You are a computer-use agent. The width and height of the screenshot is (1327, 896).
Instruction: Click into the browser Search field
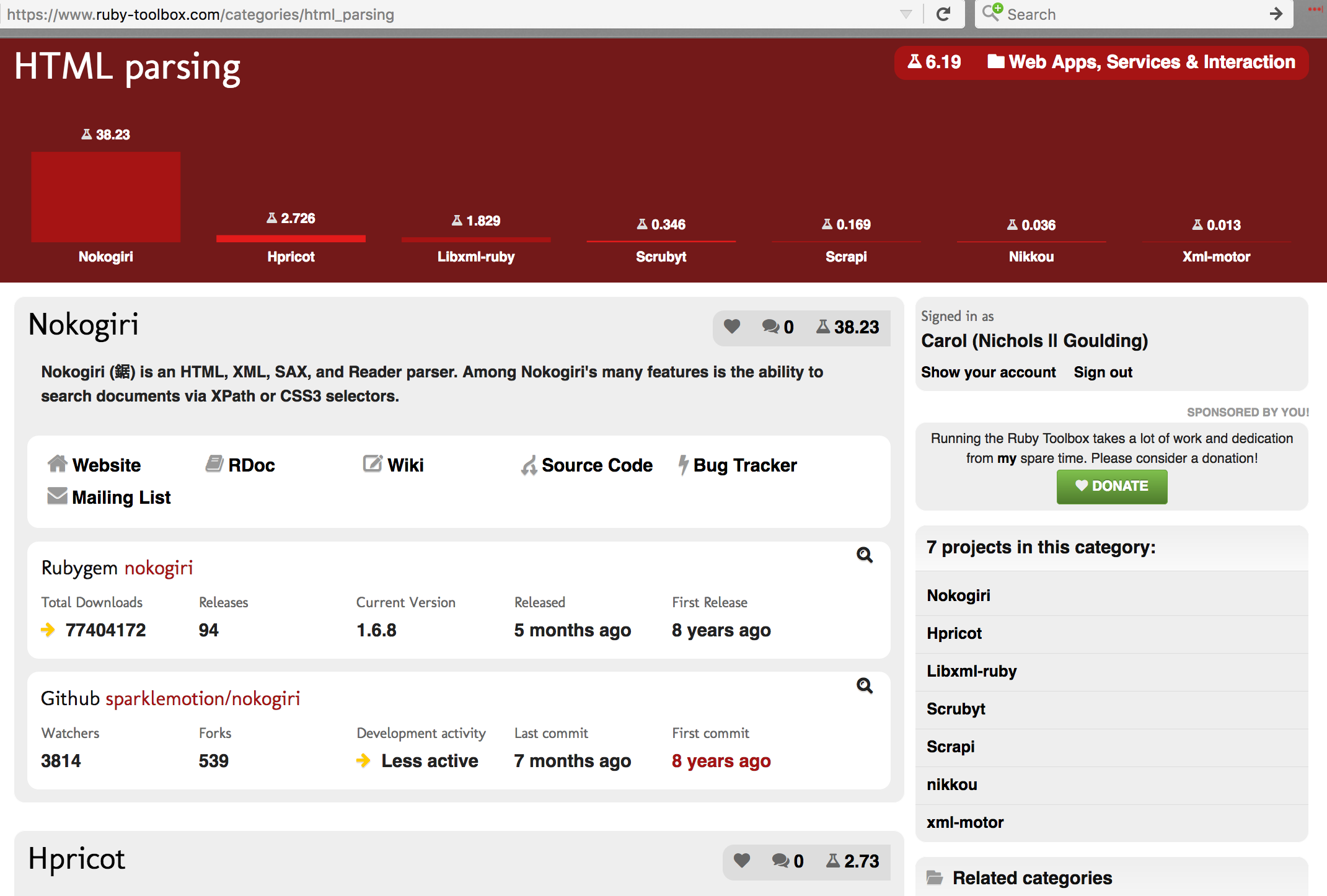click(x=1134, y=14)
